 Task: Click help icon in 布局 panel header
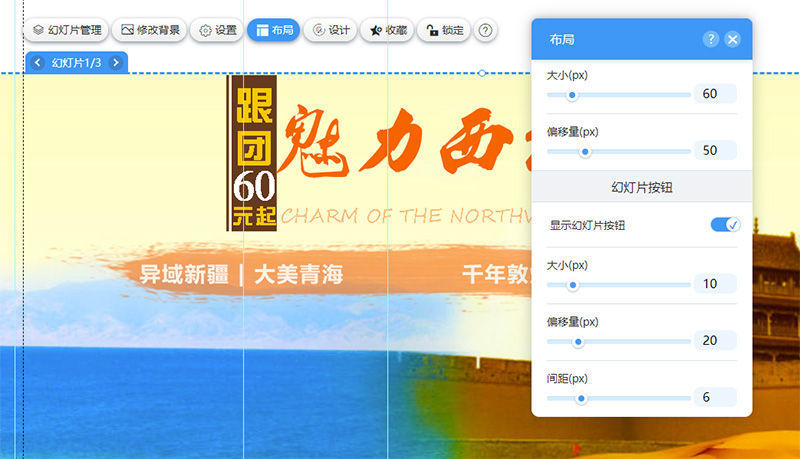(710, 39)
